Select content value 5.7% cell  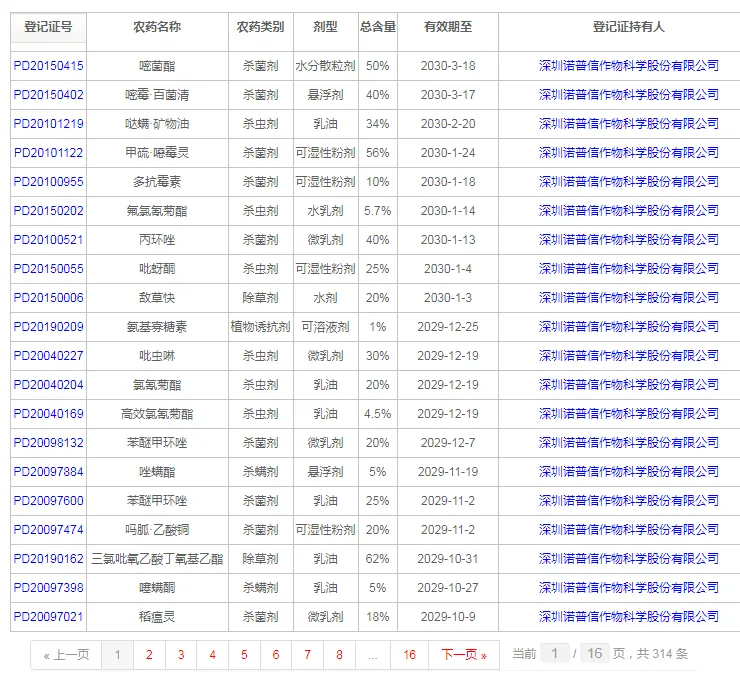(x=378, y=210)
